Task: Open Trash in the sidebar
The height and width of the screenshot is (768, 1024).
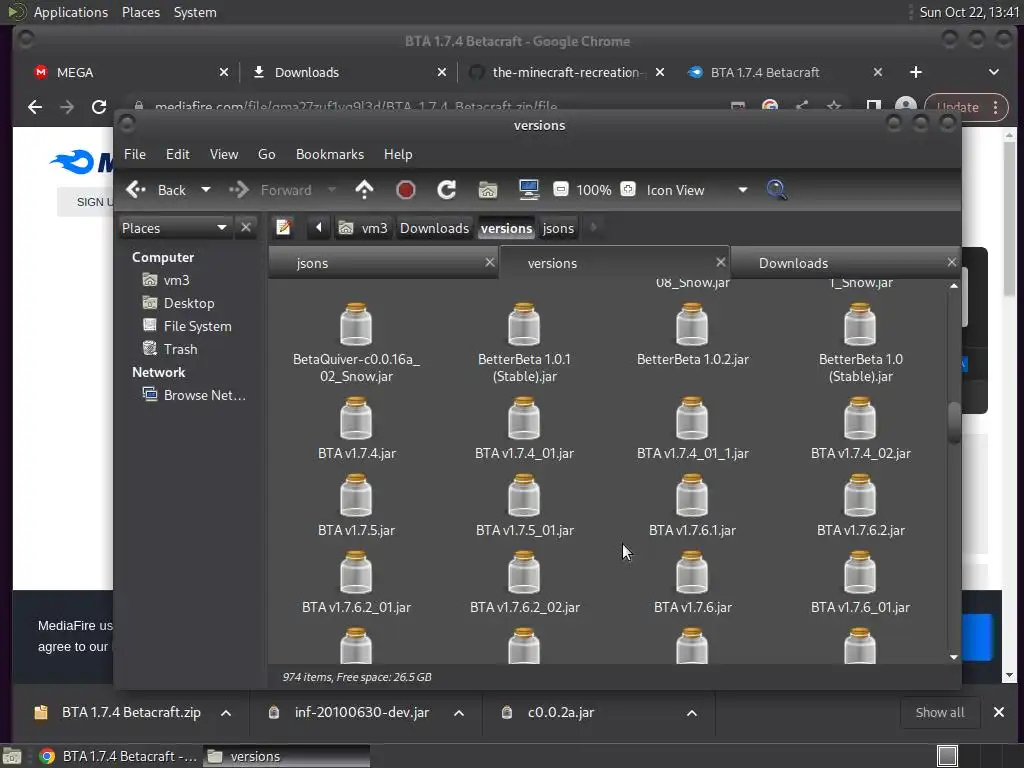Action: tap(180, 349)
